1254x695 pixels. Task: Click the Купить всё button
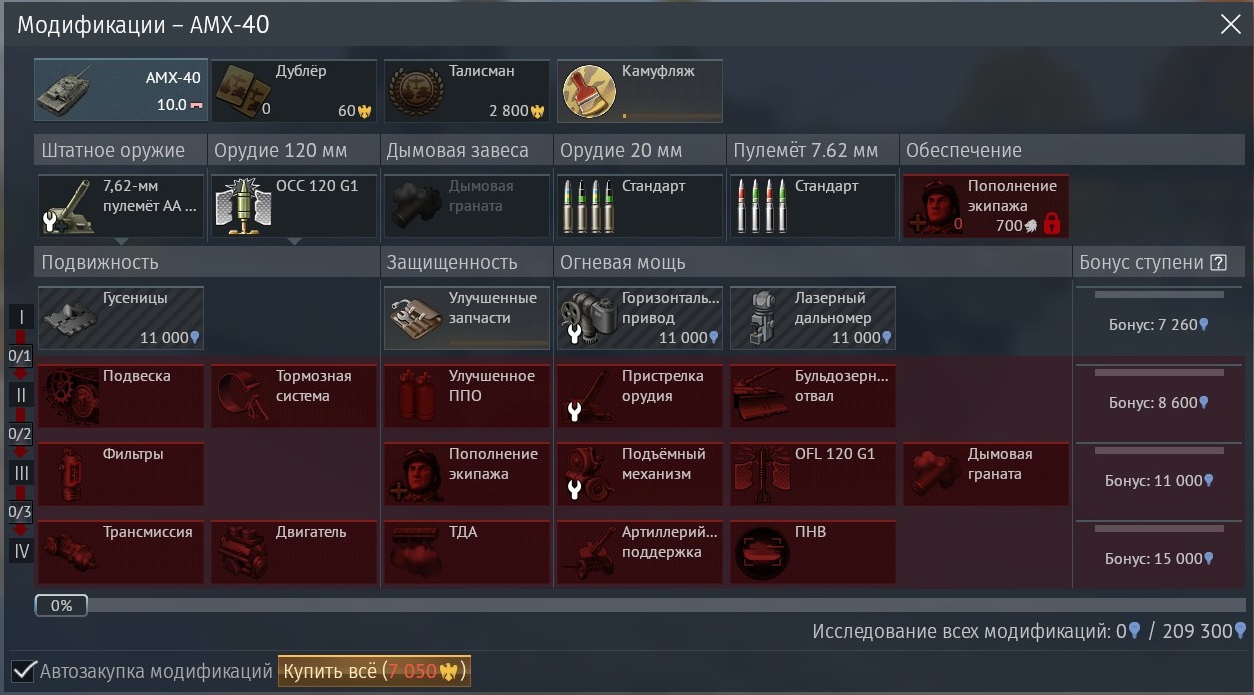click(374, 671)
